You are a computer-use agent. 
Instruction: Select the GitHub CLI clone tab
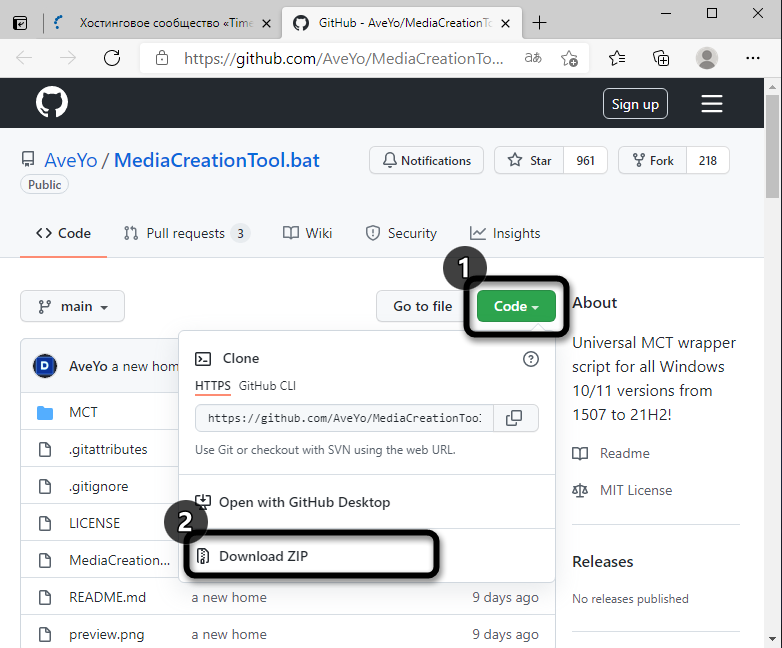(x=267, y=386)
